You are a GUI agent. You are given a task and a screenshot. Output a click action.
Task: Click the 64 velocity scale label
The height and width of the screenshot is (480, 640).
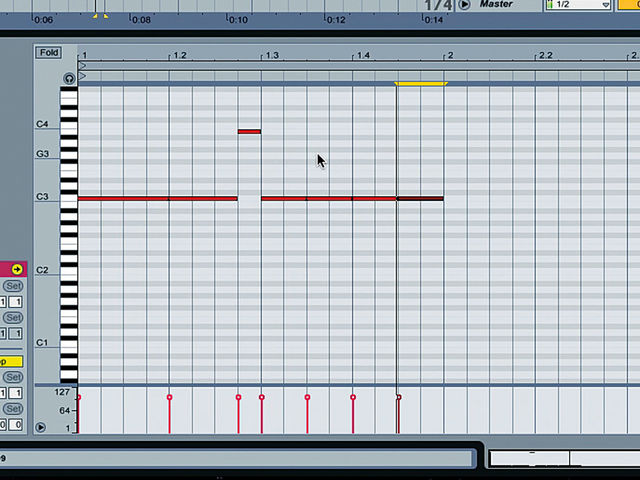click(x=65, y=411)
